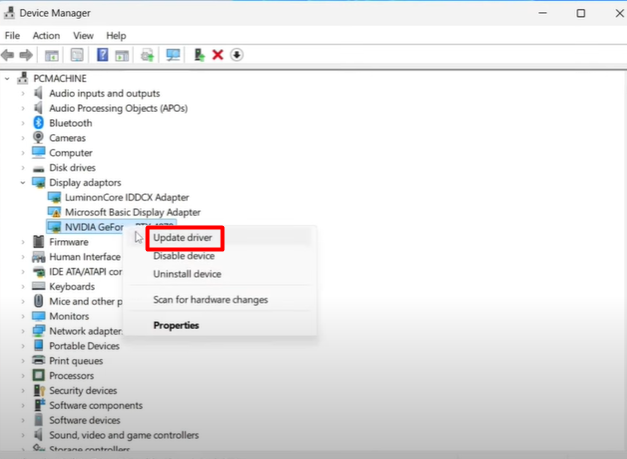This screenshot has height=459, width=627.
Task: Select Disable device in context menu
Action: 184,256
